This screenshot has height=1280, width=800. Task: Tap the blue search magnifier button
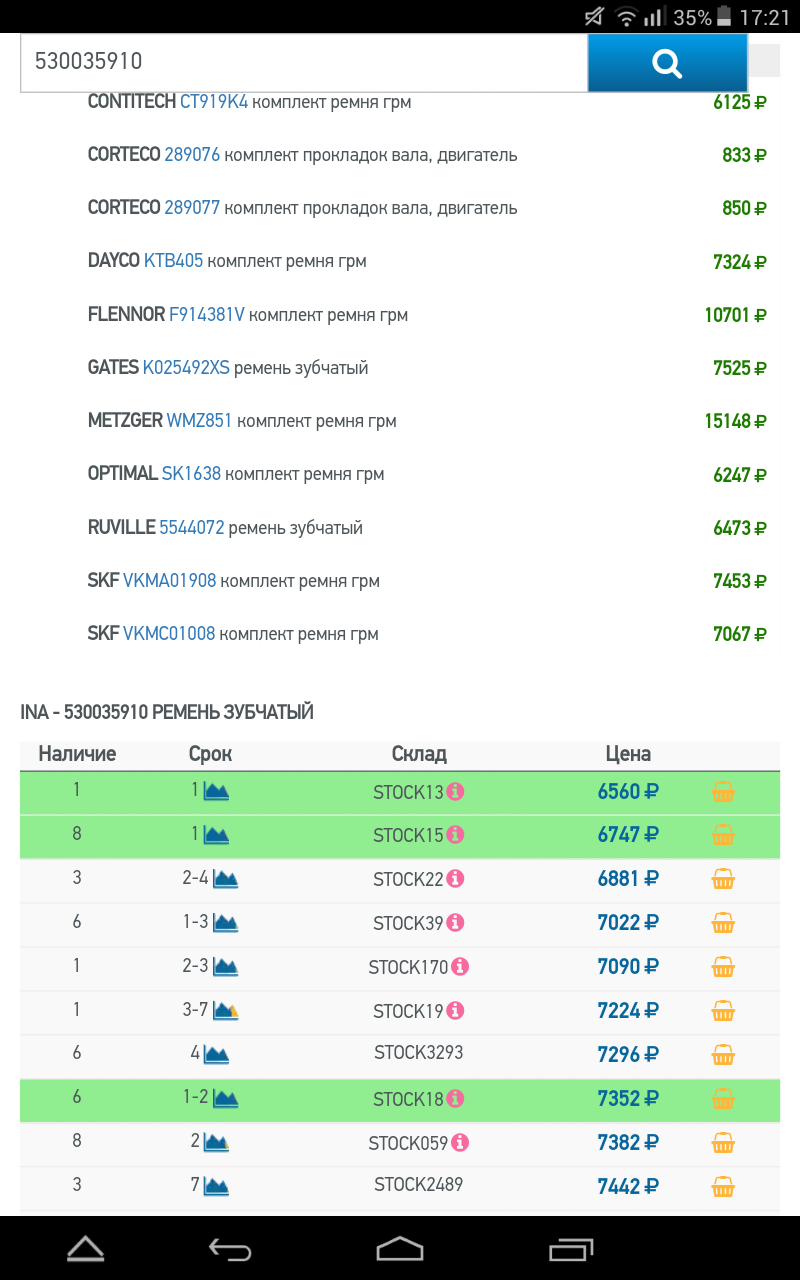pos(666,63)
